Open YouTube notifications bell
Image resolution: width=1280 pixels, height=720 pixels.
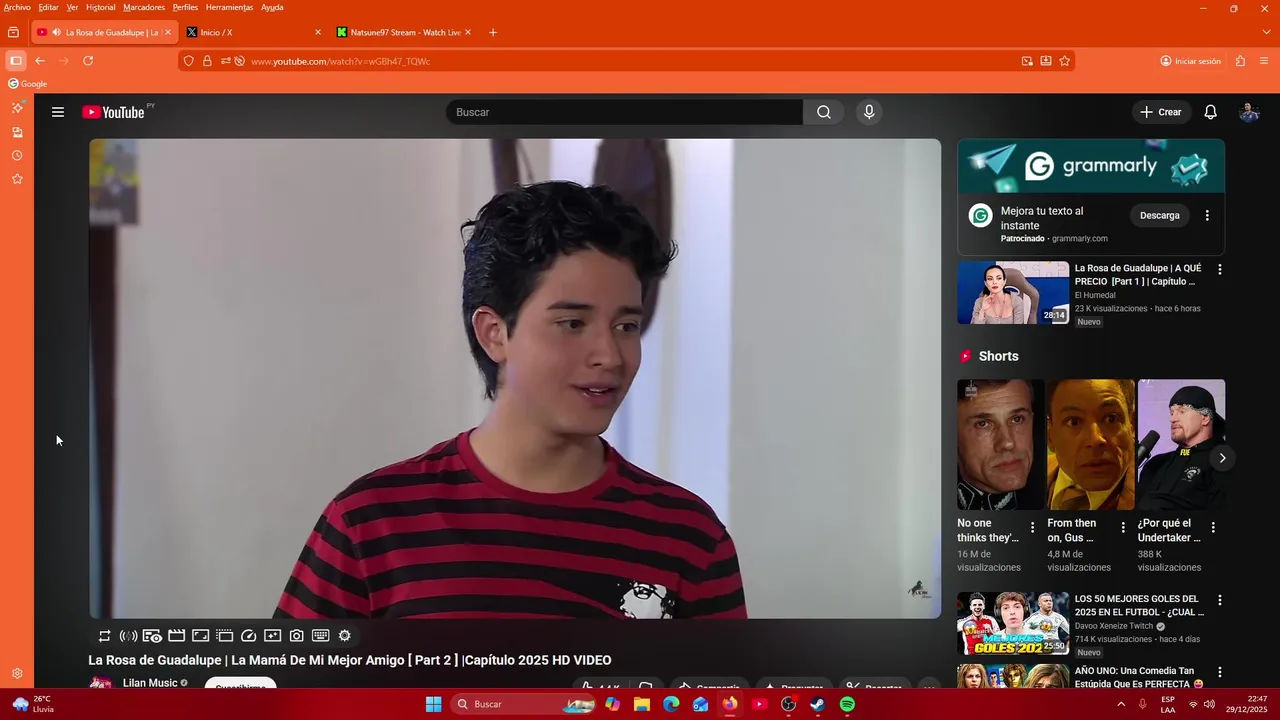tap(1210, 112)
